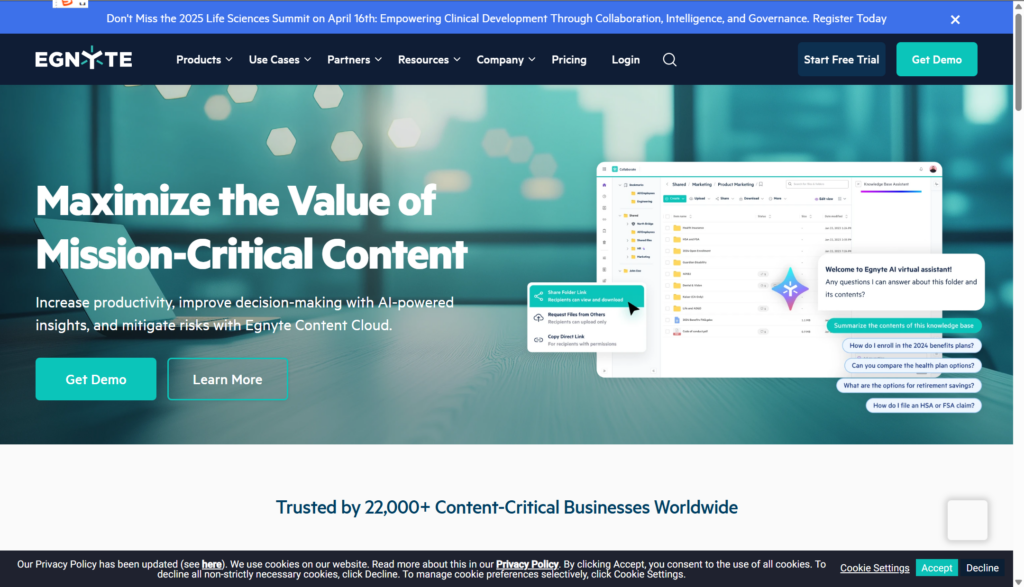Click the Egnyte logo in header
The height and width of the screenshot is (587, 1024).
(84, 60)
